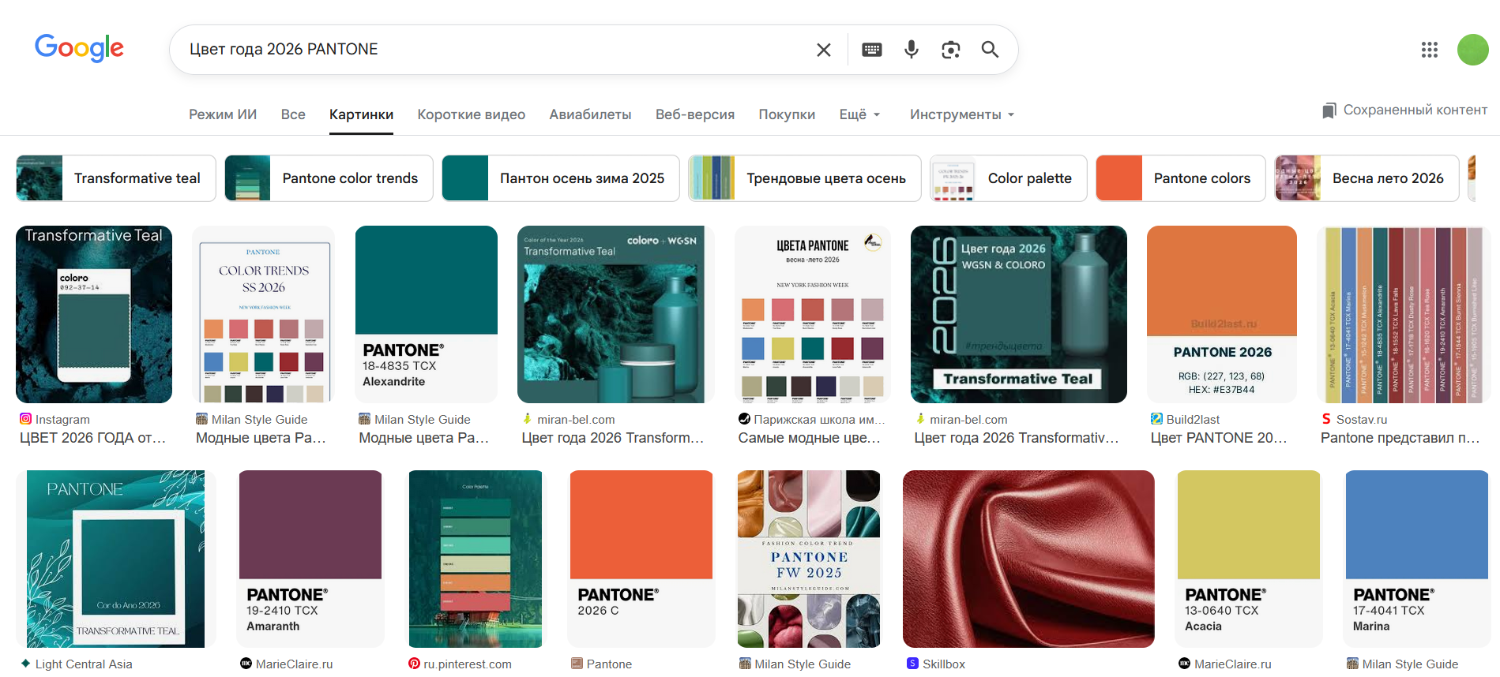Select the Картинки tab
The height and width of the screenshot is (677, 1500).
pyautogui.click(x=361, y=114)
